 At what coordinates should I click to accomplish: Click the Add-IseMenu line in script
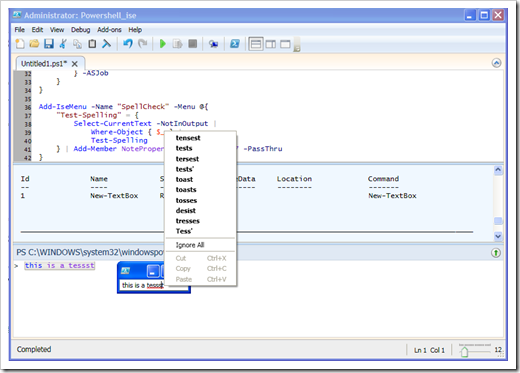coord(123,107)
